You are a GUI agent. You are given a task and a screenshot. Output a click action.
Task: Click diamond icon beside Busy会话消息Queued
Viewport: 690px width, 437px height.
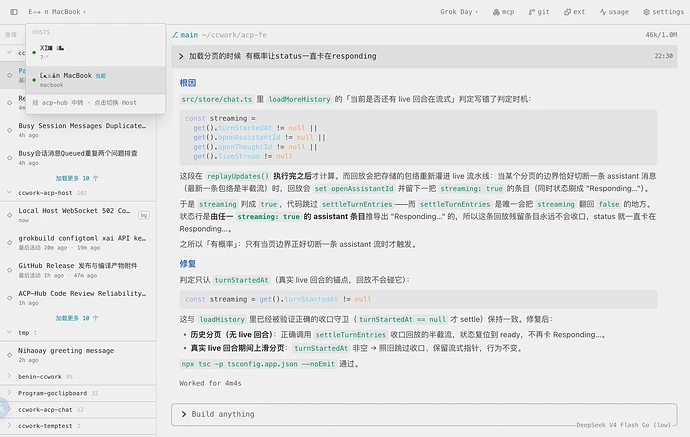pyautogui.click(x=10, y=158)
